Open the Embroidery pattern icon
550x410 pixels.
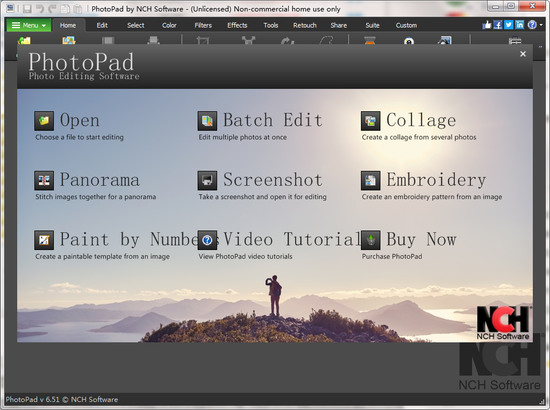370,180
